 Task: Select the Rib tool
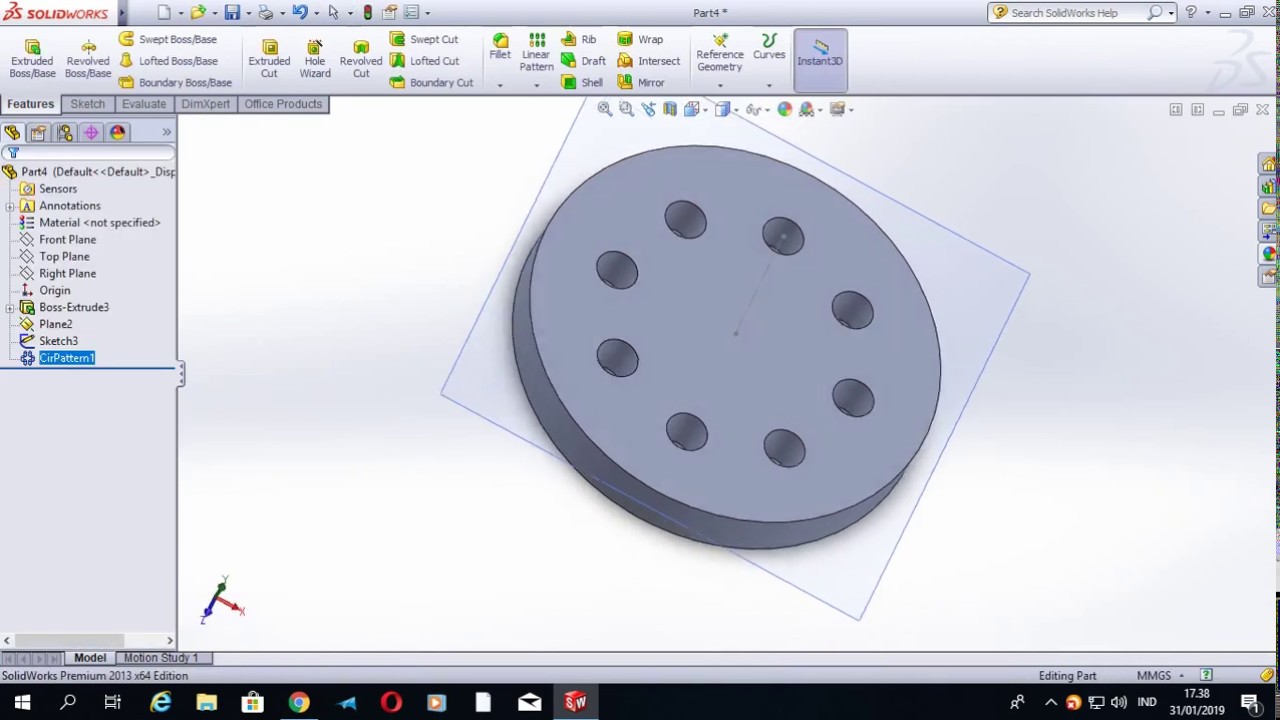pos(578,39)
